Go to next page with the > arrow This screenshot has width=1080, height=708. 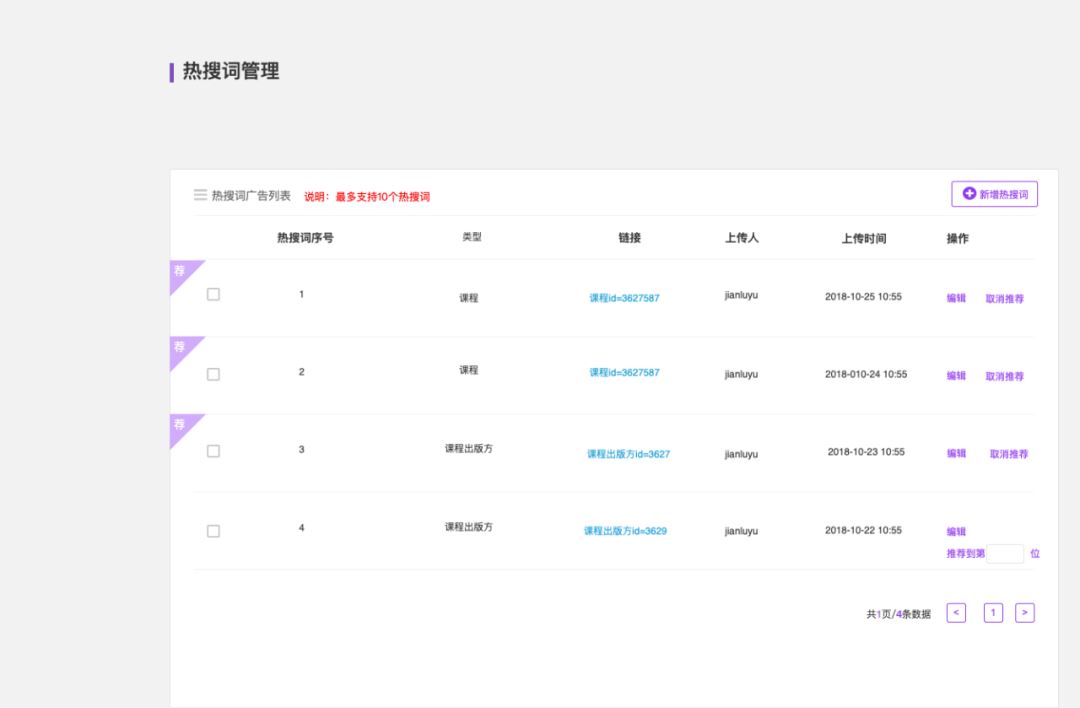tap(1024, 613)
